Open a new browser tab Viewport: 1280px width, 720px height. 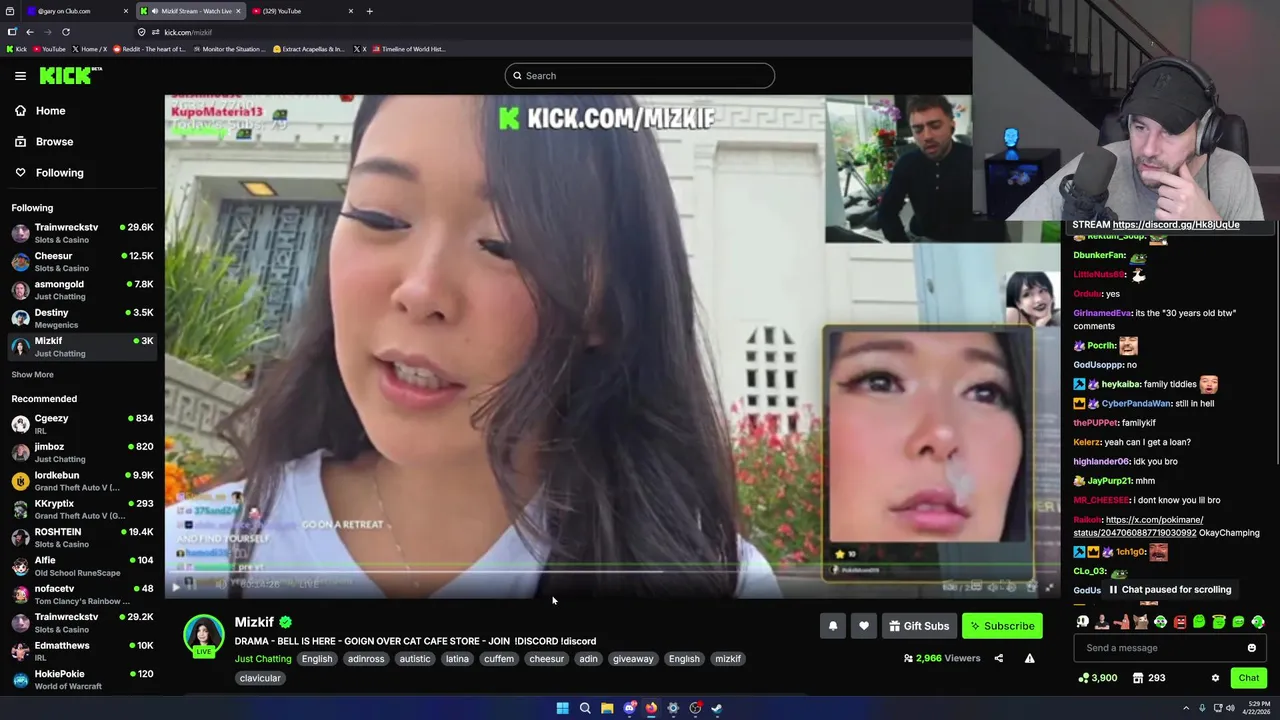click(x=369, y=11)
